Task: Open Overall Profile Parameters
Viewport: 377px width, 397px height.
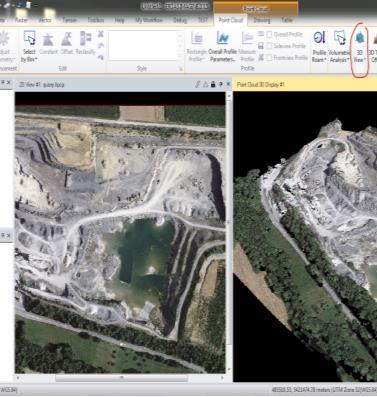Action: [x=222, y=46]
